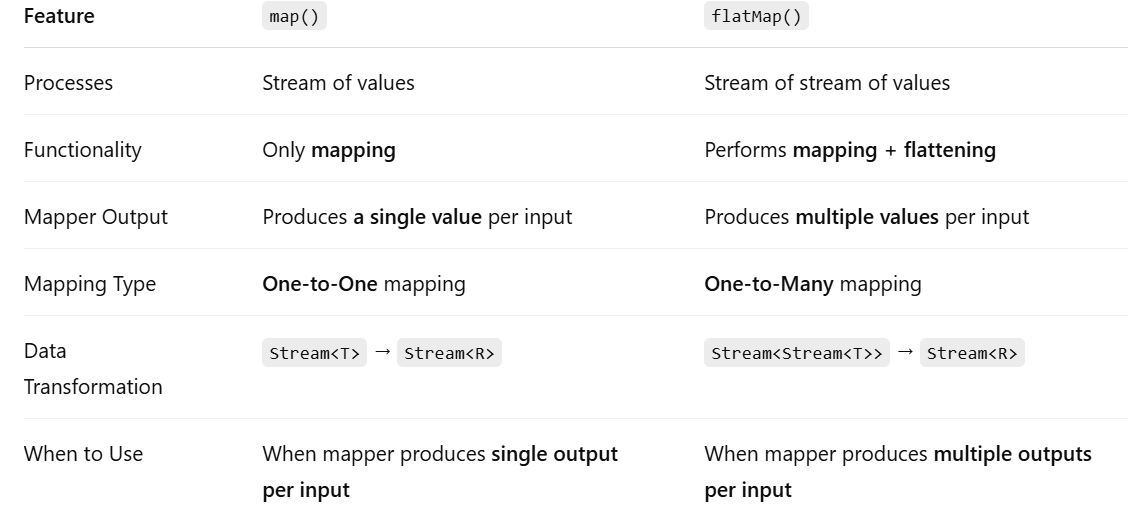Click 'Produces a single value per input'
1134x516 pixels.
pyautogui.click(x=417, y=217)
